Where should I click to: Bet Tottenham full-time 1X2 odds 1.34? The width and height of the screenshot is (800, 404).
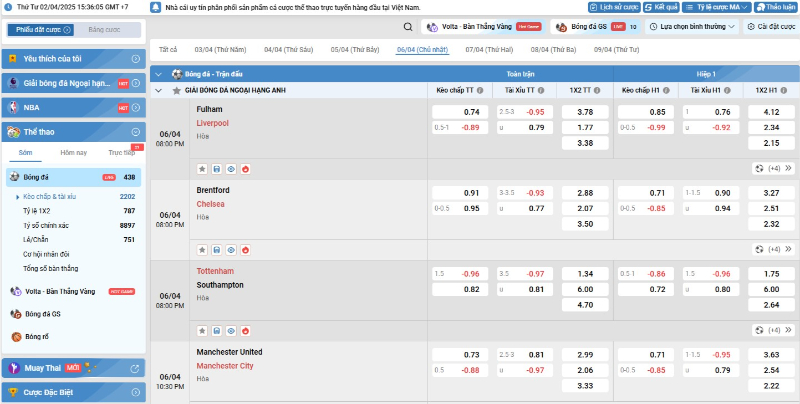[585, 274]
